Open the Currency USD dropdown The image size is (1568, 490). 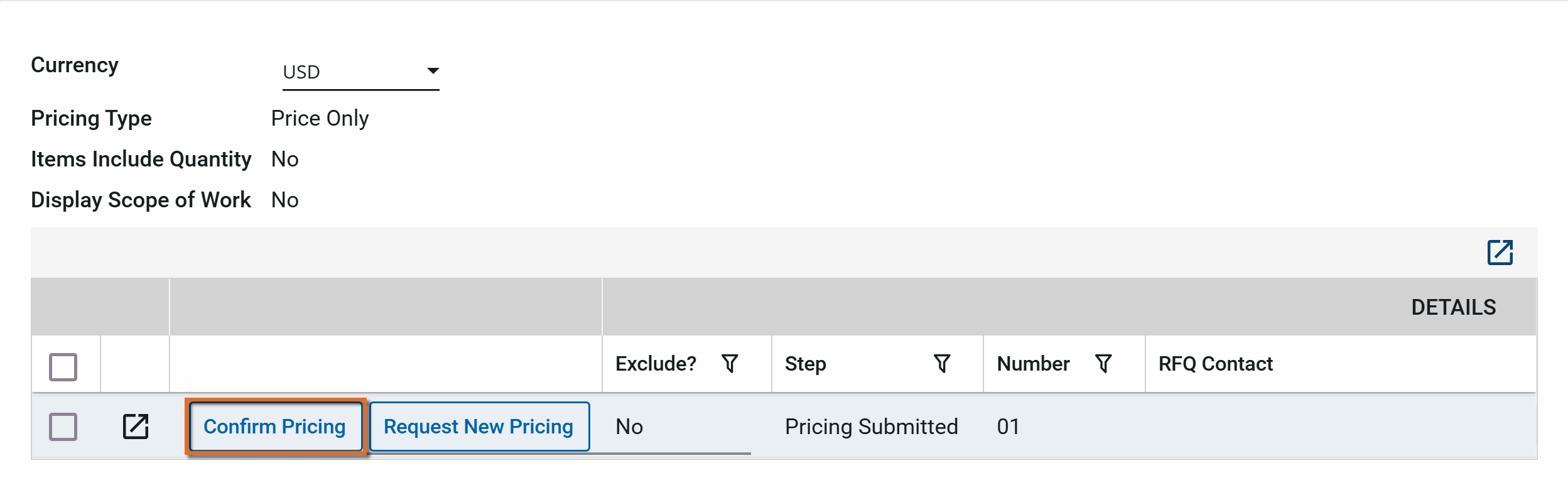pos(360,72)
